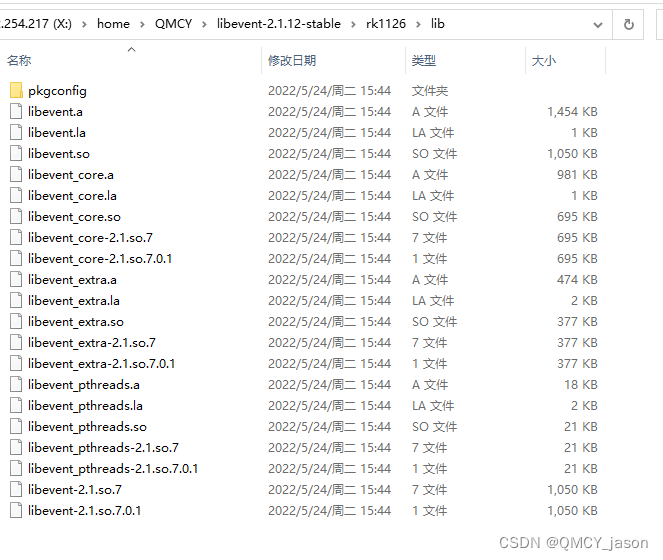
Task: Click the libevent_core-2.1.so.7.0.1 file name
Action: [100, 258]
